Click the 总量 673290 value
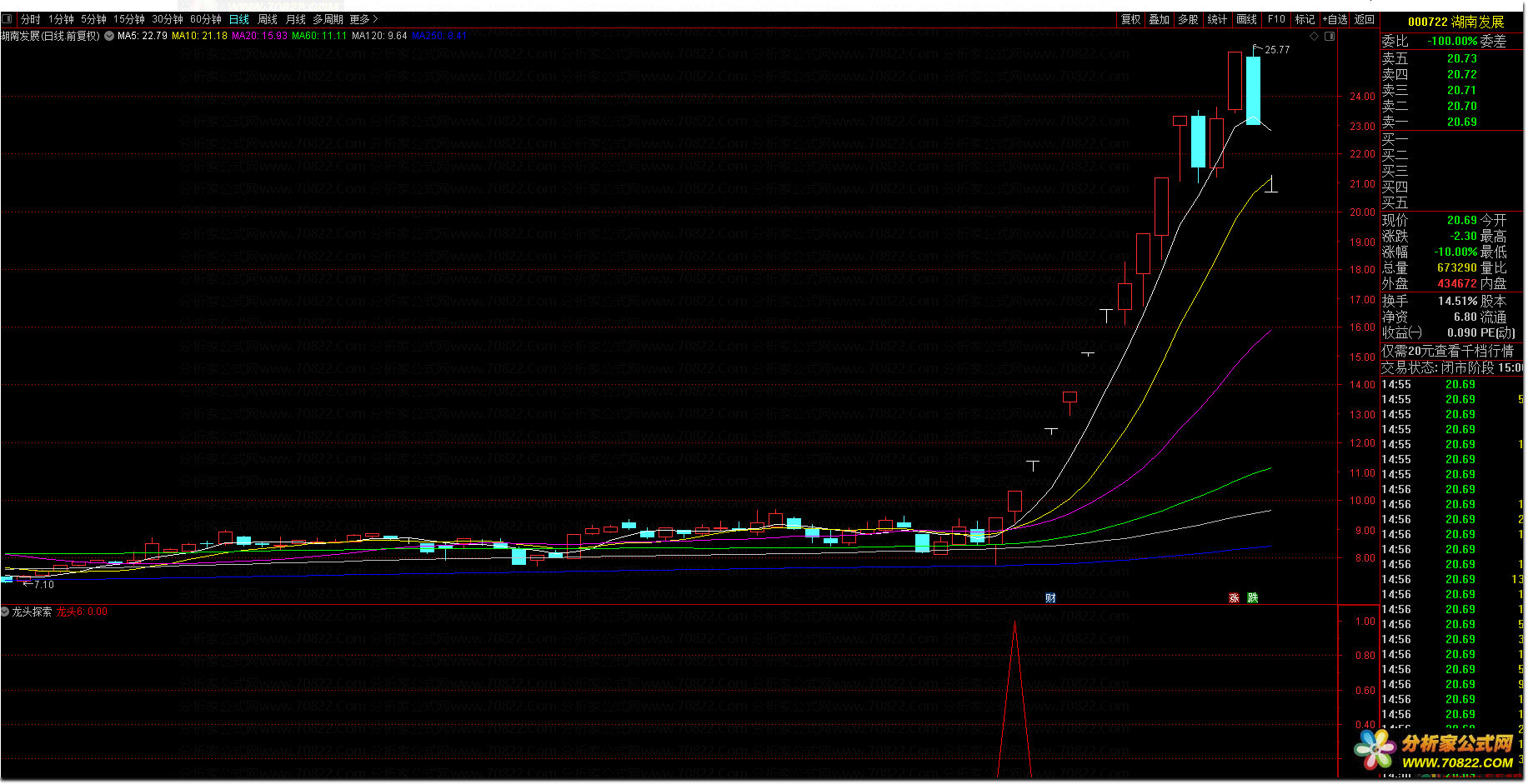This screenshot has height=784, width=1528. point(1456,267)
